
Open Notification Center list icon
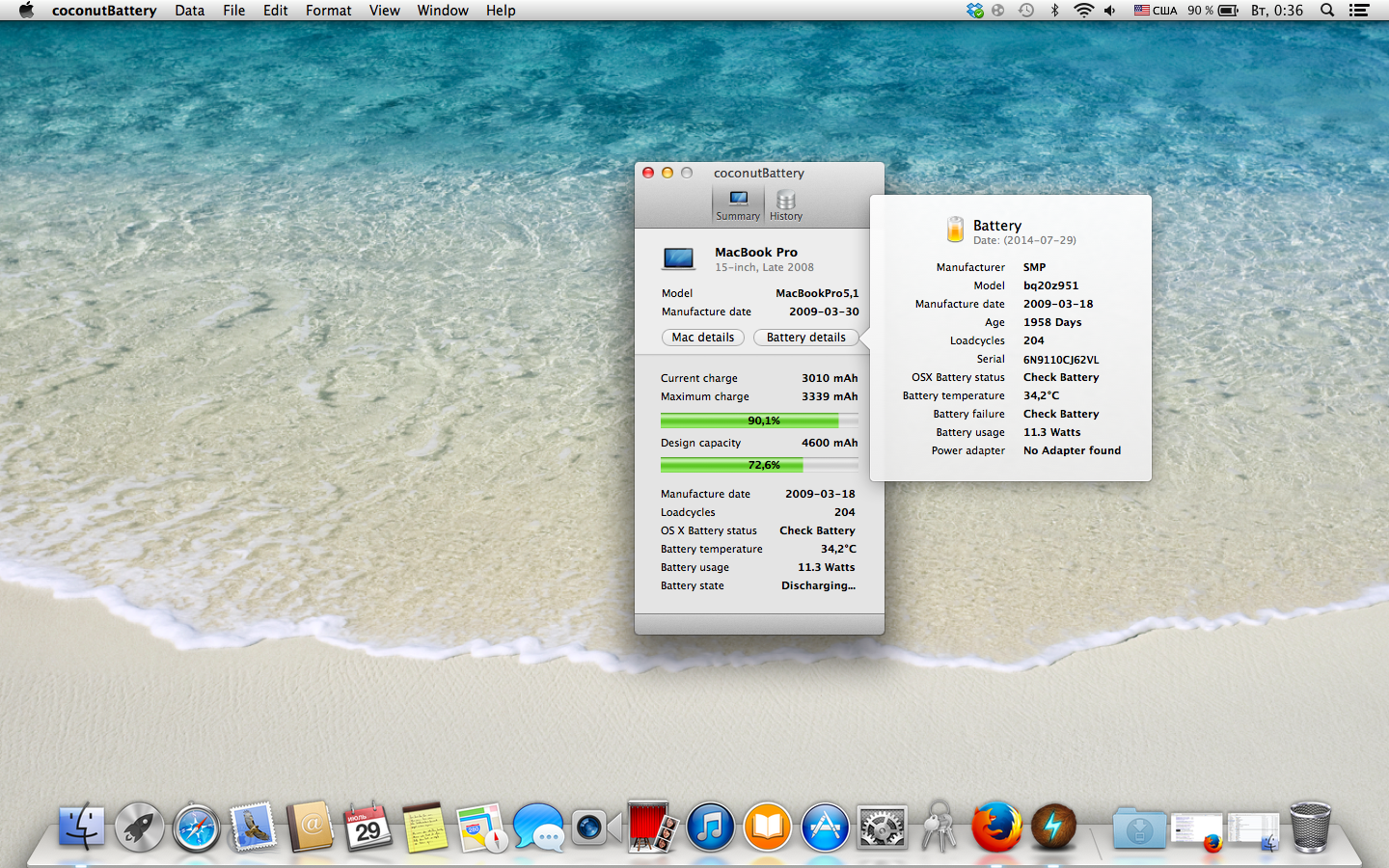[x=1359, y=11]
